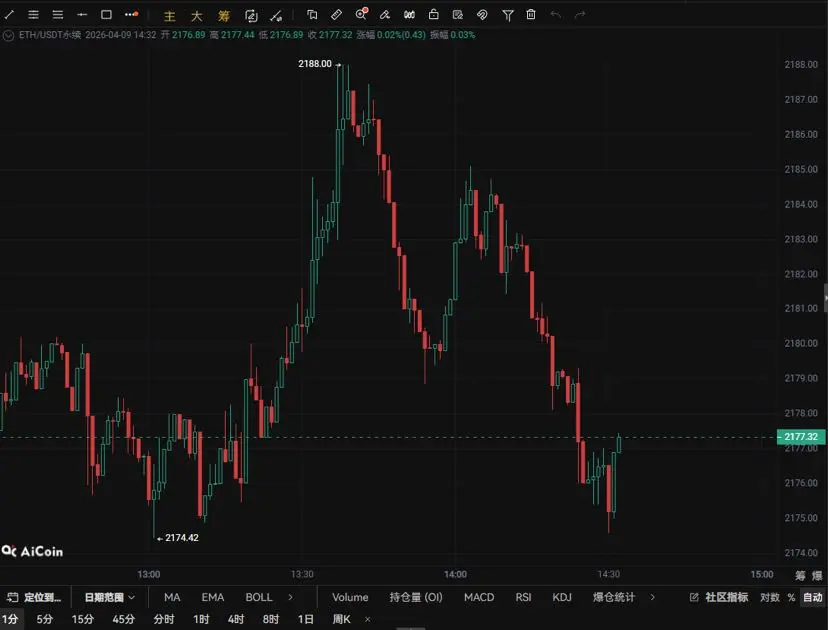828x630 pixels.
Task: Click the magnifier zoom icon with red dot
Action: click(x=361, y=14)
